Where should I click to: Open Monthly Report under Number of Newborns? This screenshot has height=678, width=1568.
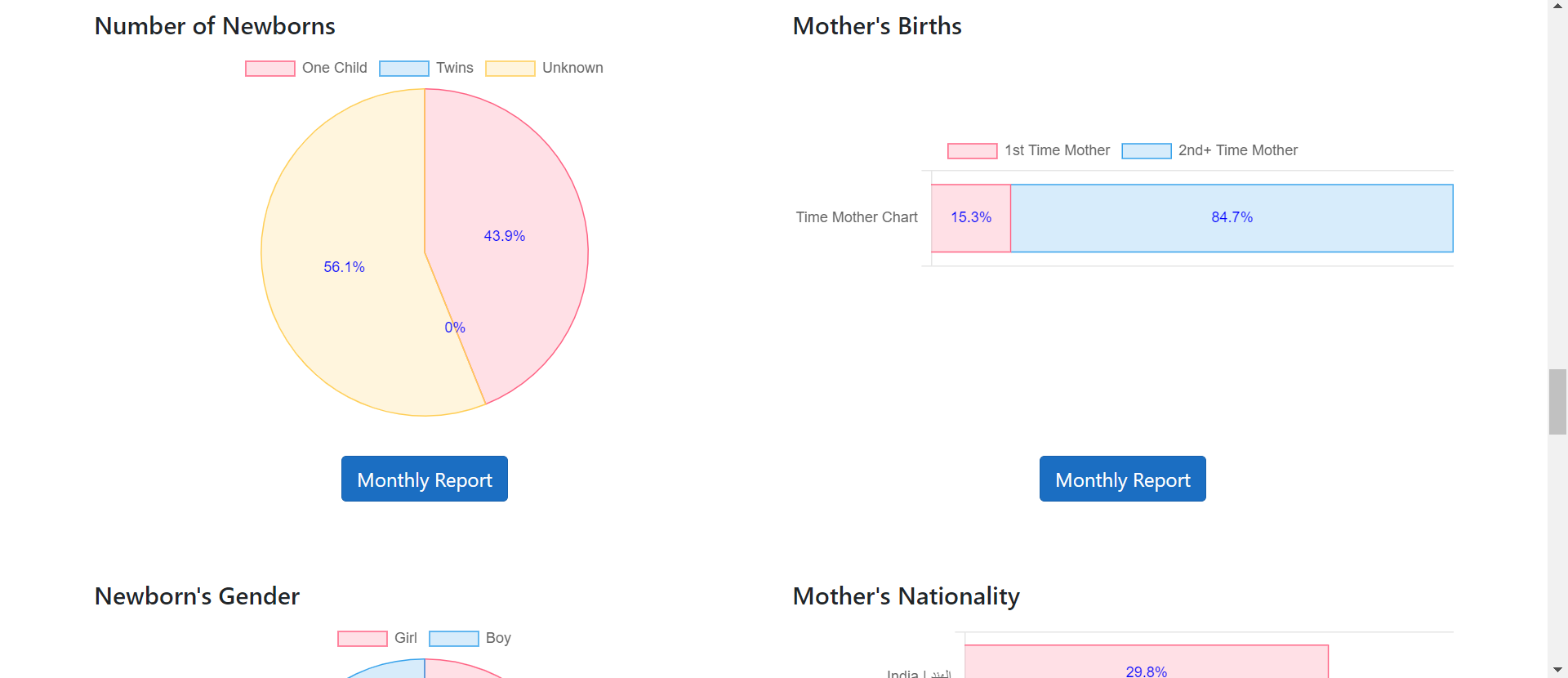pos(425,480)
